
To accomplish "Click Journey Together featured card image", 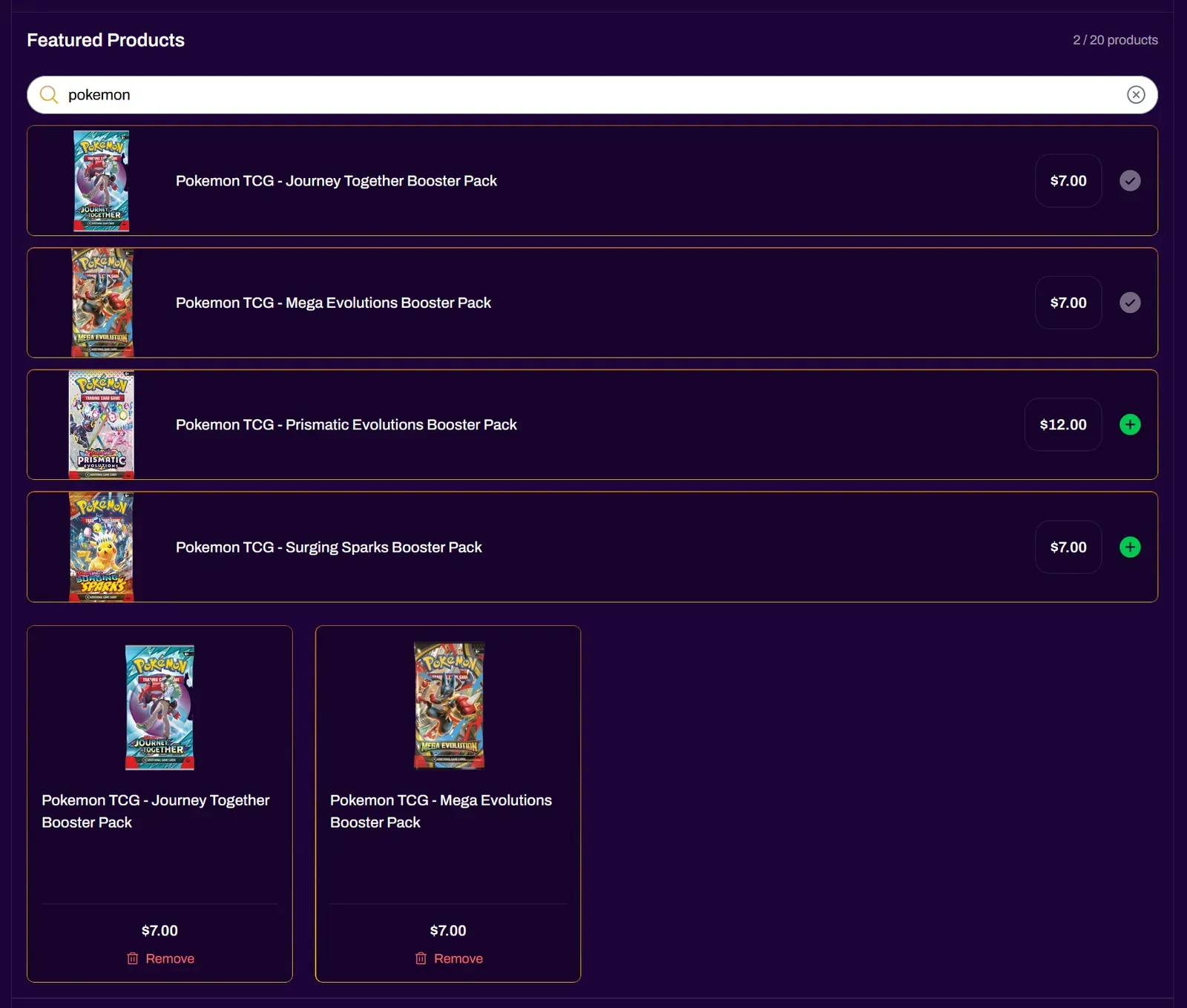I will pyautogui.click(x=160, y=707).
